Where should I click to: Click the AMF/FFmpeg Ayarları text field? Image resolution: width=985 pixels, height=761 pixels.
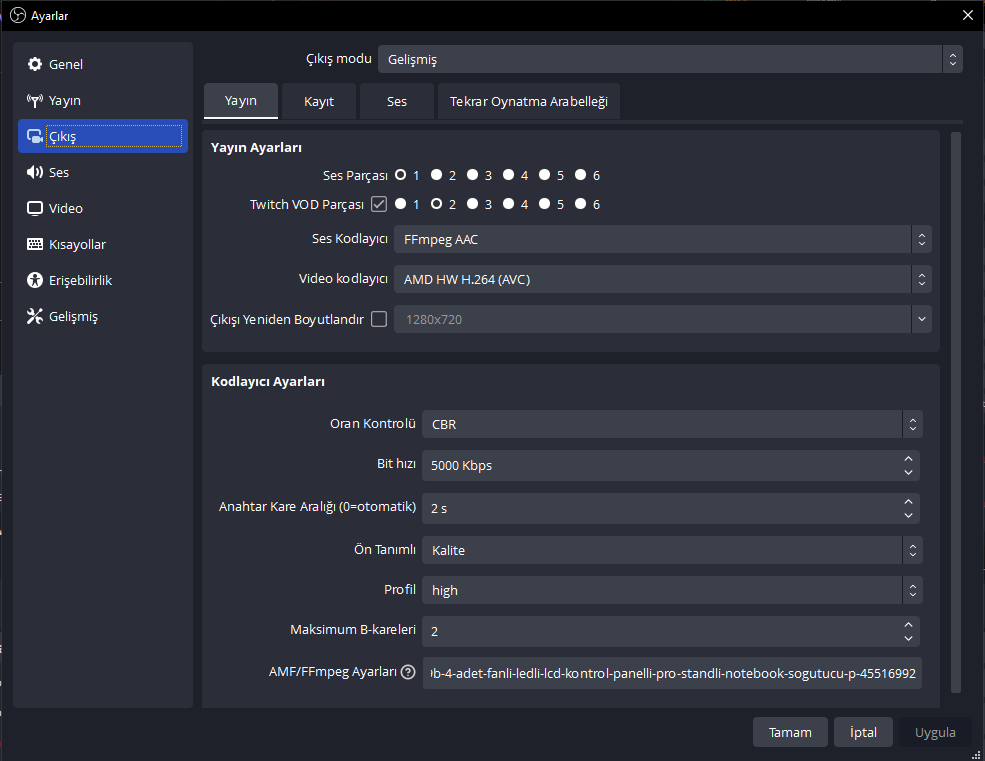tap(671, 673)
